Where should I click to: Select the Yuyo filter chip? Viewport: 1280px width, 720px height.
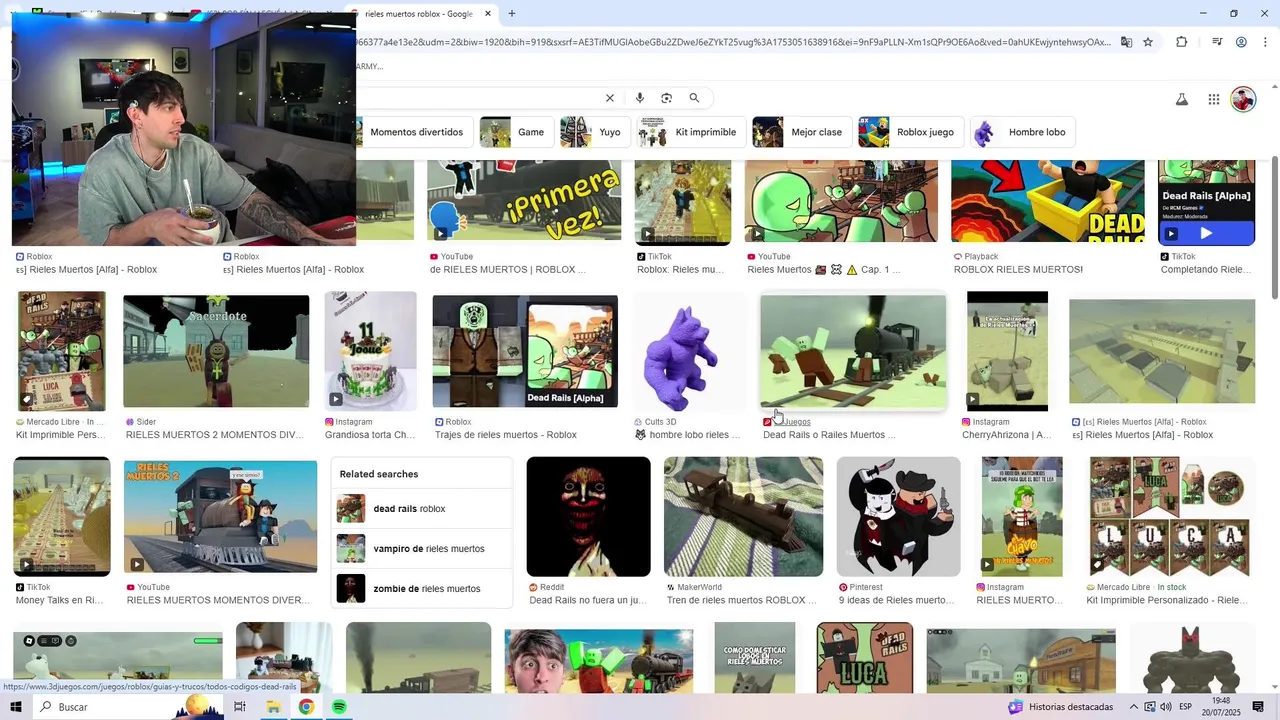point(595,132)
